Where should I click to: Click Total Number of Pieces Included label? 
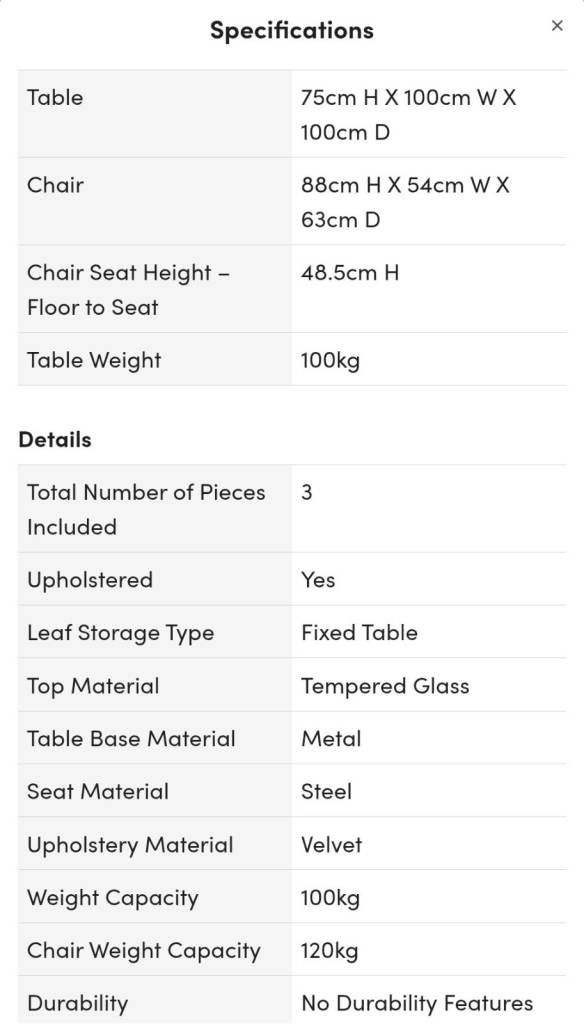[146, 509]
